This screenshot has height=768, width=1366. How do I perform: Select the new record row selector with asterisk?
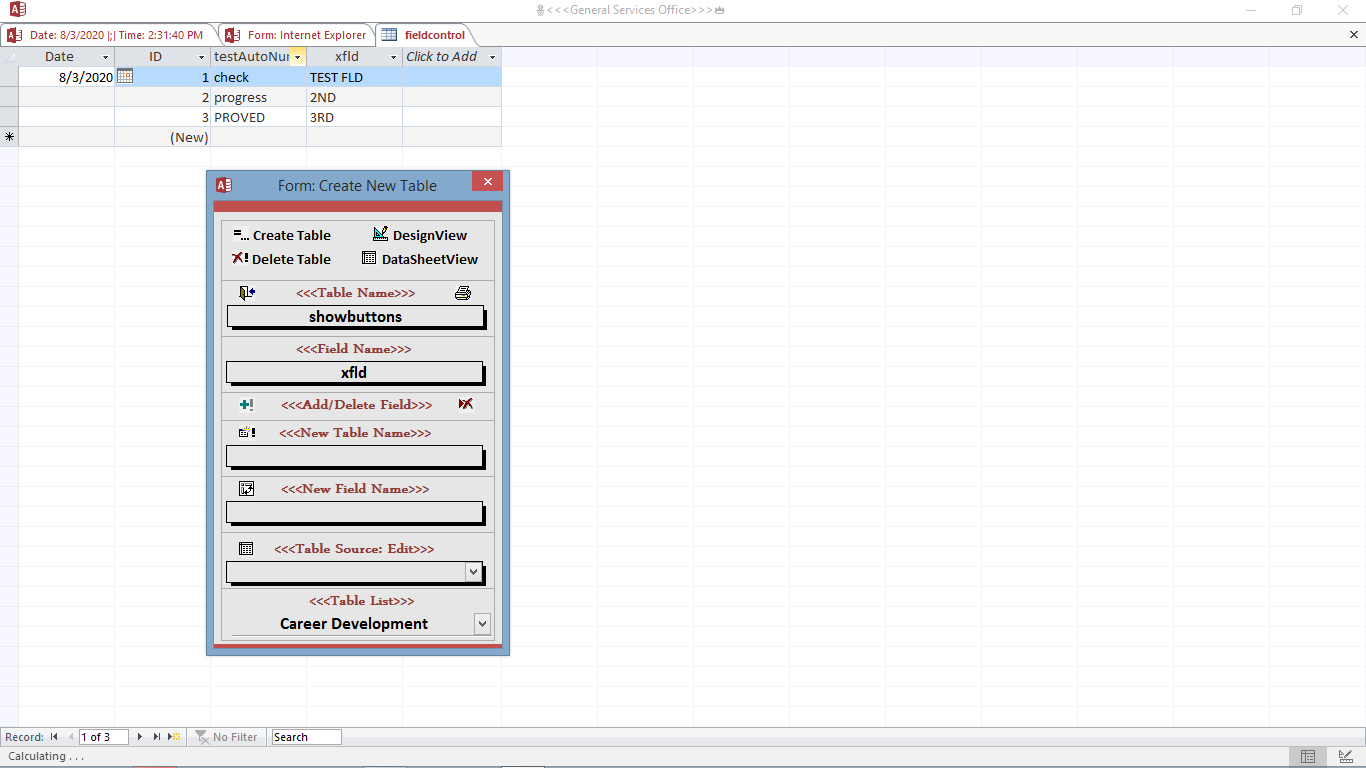(x=9, y=137)
